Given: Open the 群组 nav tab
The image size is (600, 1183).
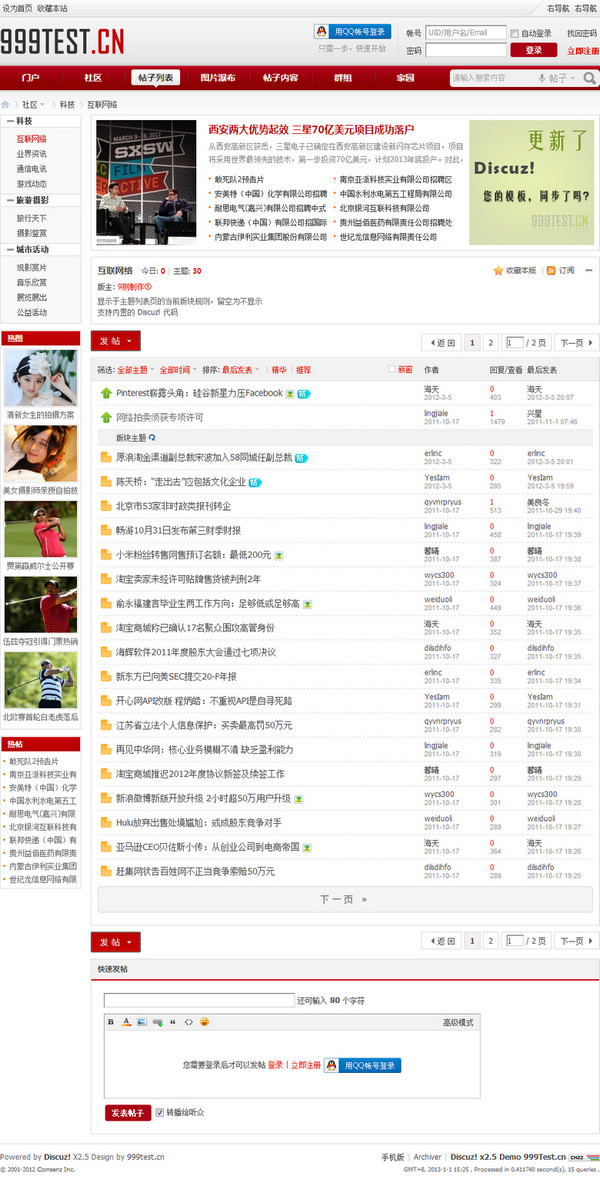Looking at the screenshot, I should (343, 78).
